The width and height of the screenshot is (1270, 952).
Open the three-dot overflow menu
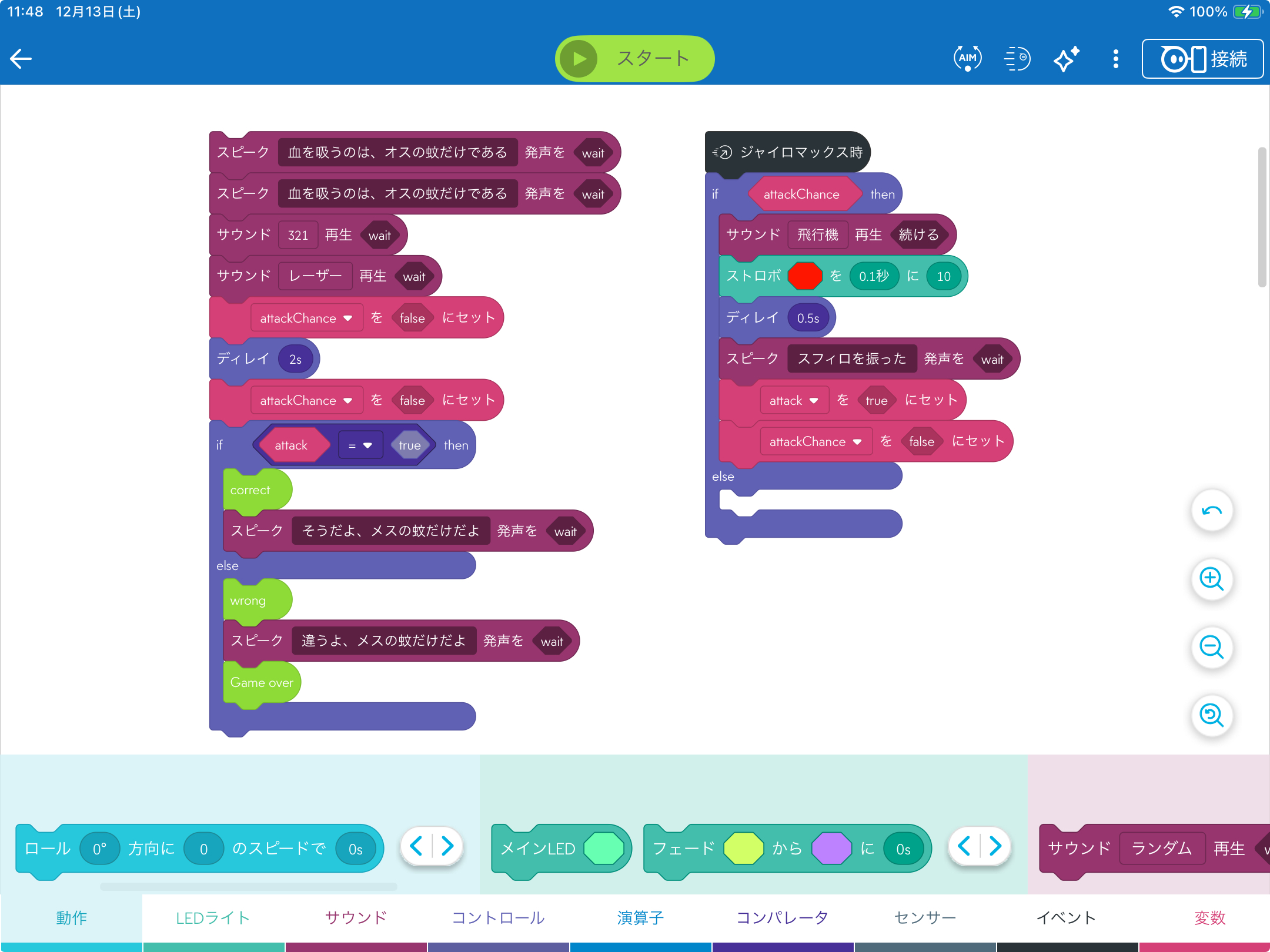click(1115, 59)
